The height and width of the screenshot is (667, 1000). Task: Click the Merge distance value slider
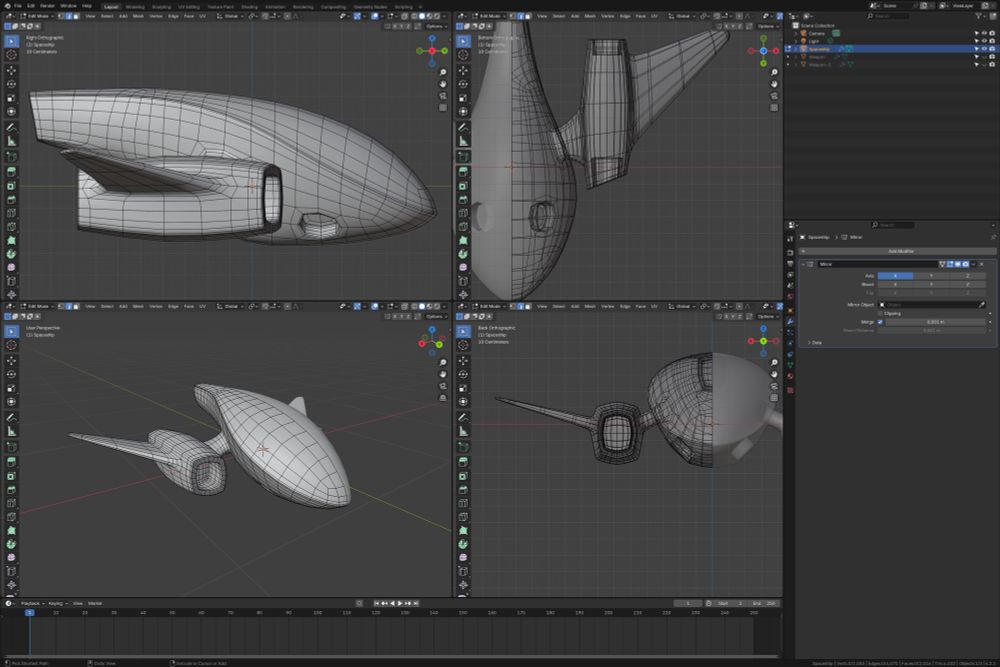(936, 322)
